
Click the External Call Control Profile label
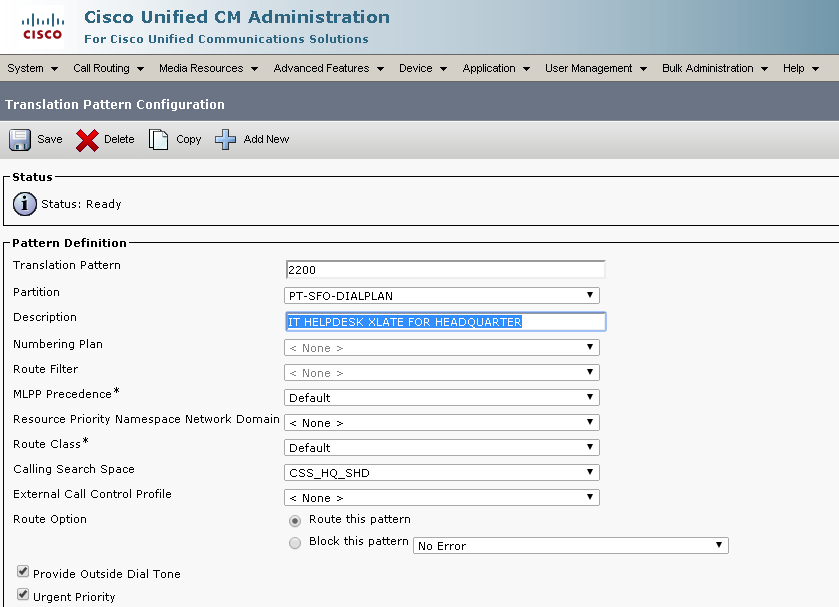click(x=92, y=494)
